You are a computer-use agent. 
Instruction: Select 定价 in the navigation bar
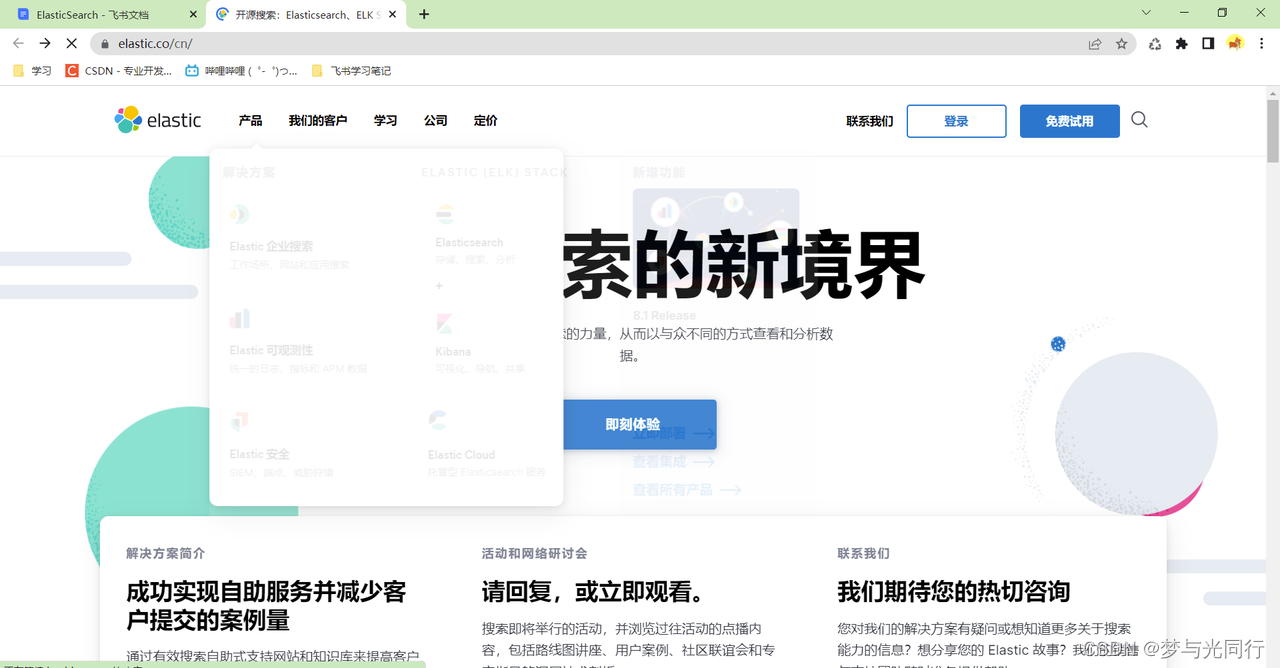click(x=486, y=120)
